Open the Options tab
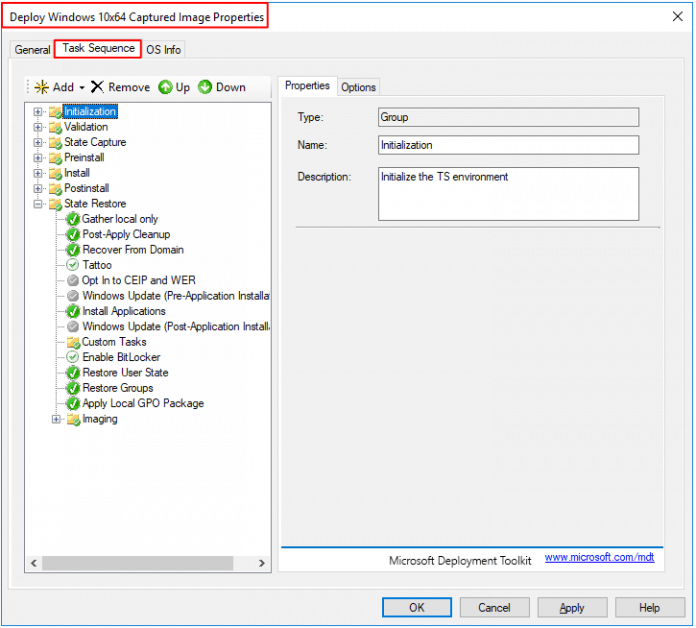Viewport: 696px width, 628px height. 358,87
